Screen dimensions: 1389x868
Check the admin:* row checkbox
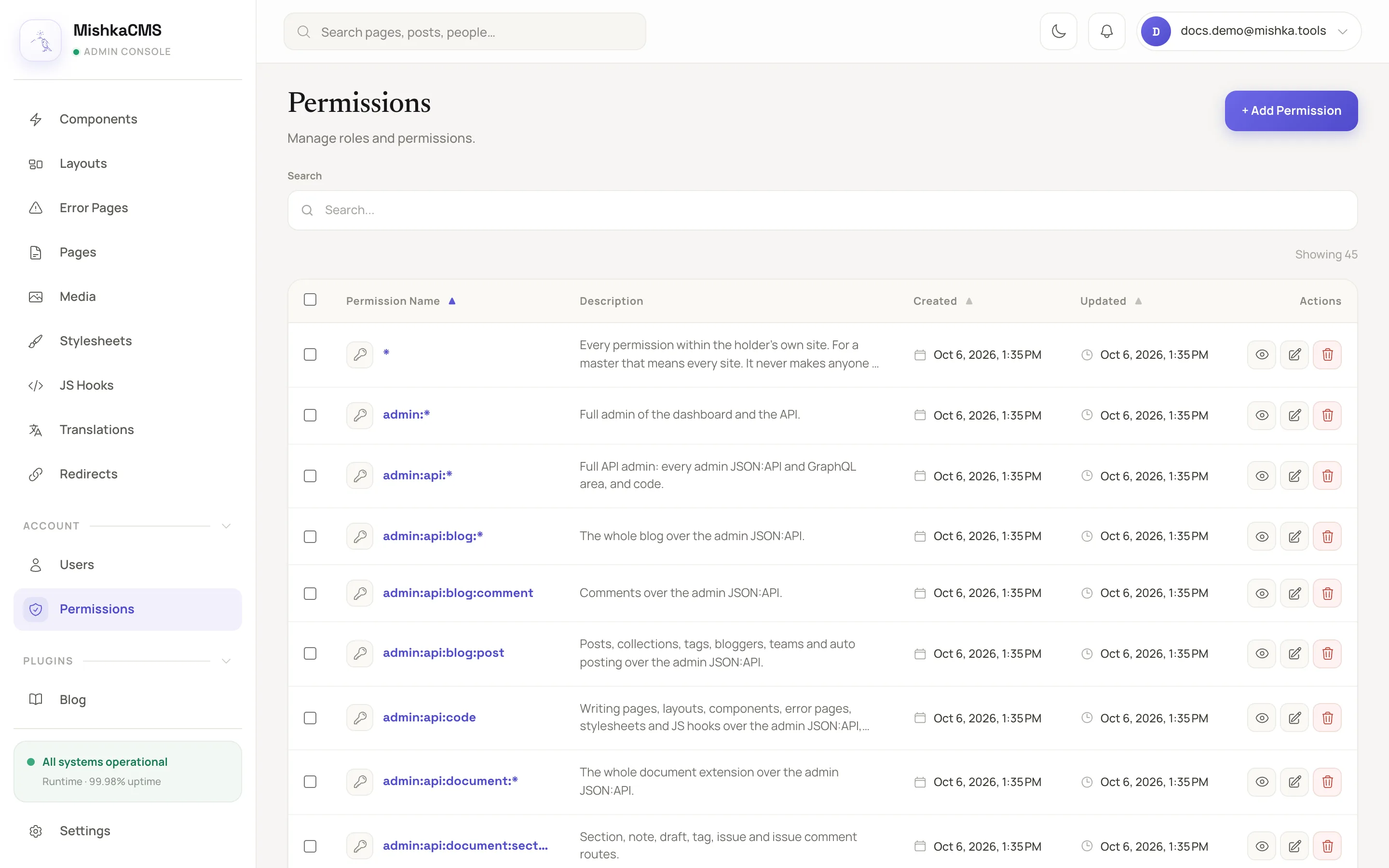click(x=310, y=415)
